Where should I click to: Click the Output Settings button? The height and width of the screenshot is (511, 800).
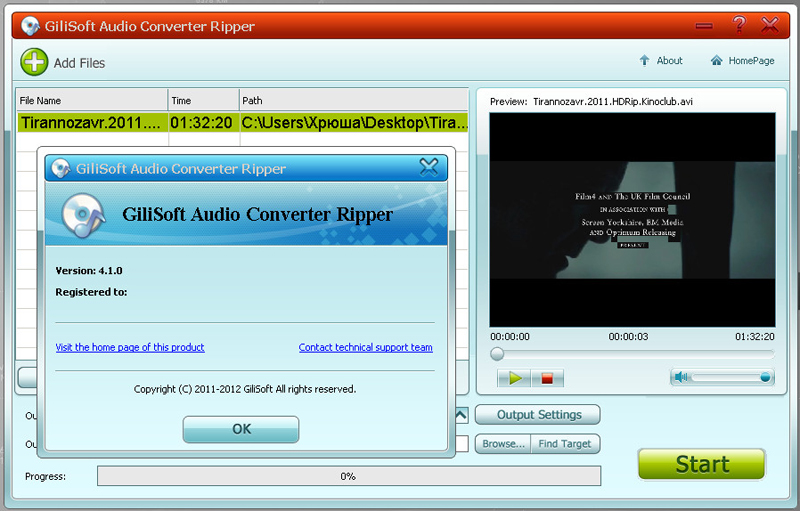[538, 415]
